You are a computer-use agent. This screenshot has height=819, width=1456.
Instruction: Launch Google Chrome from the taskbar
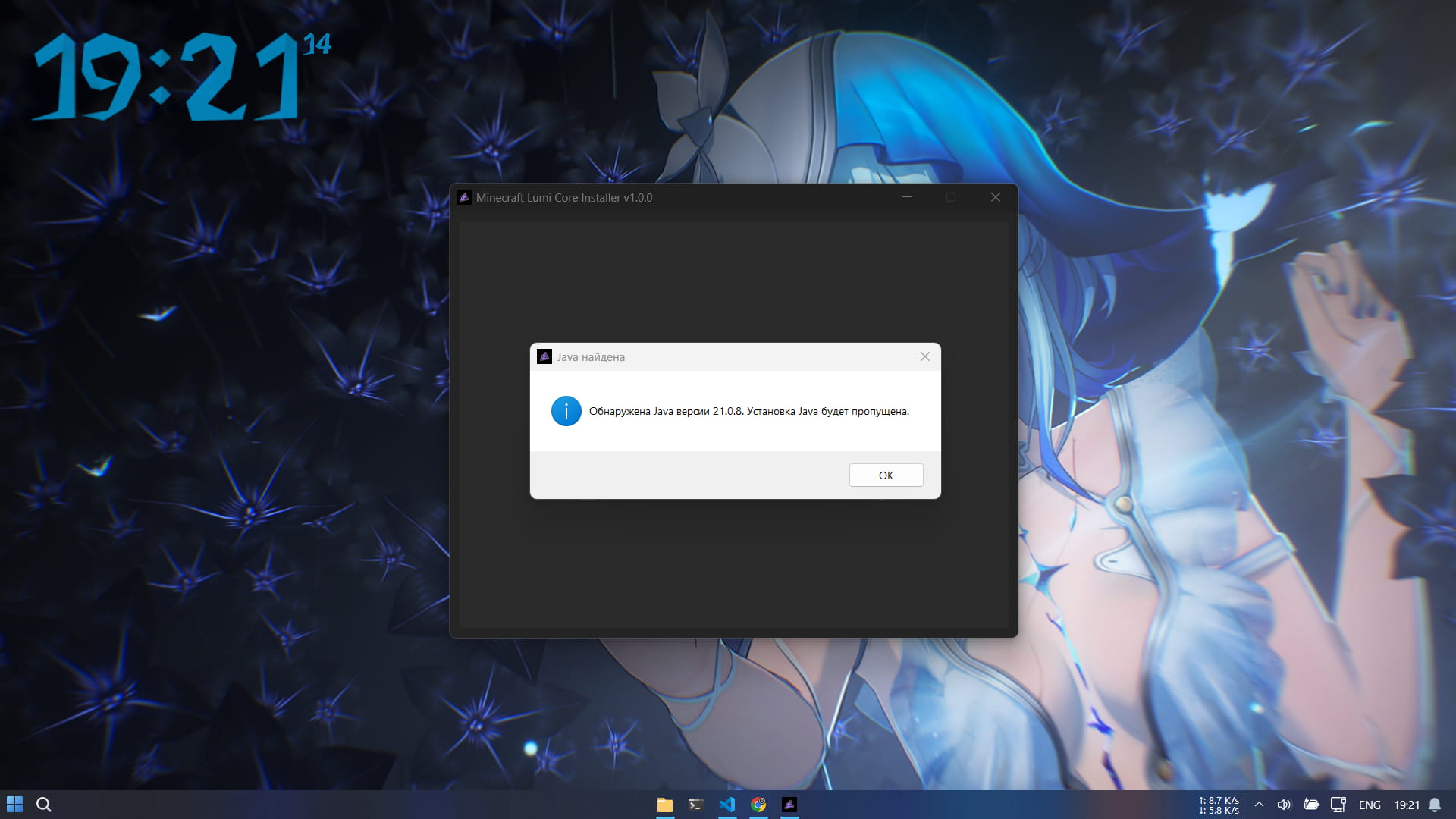point(759,805)
